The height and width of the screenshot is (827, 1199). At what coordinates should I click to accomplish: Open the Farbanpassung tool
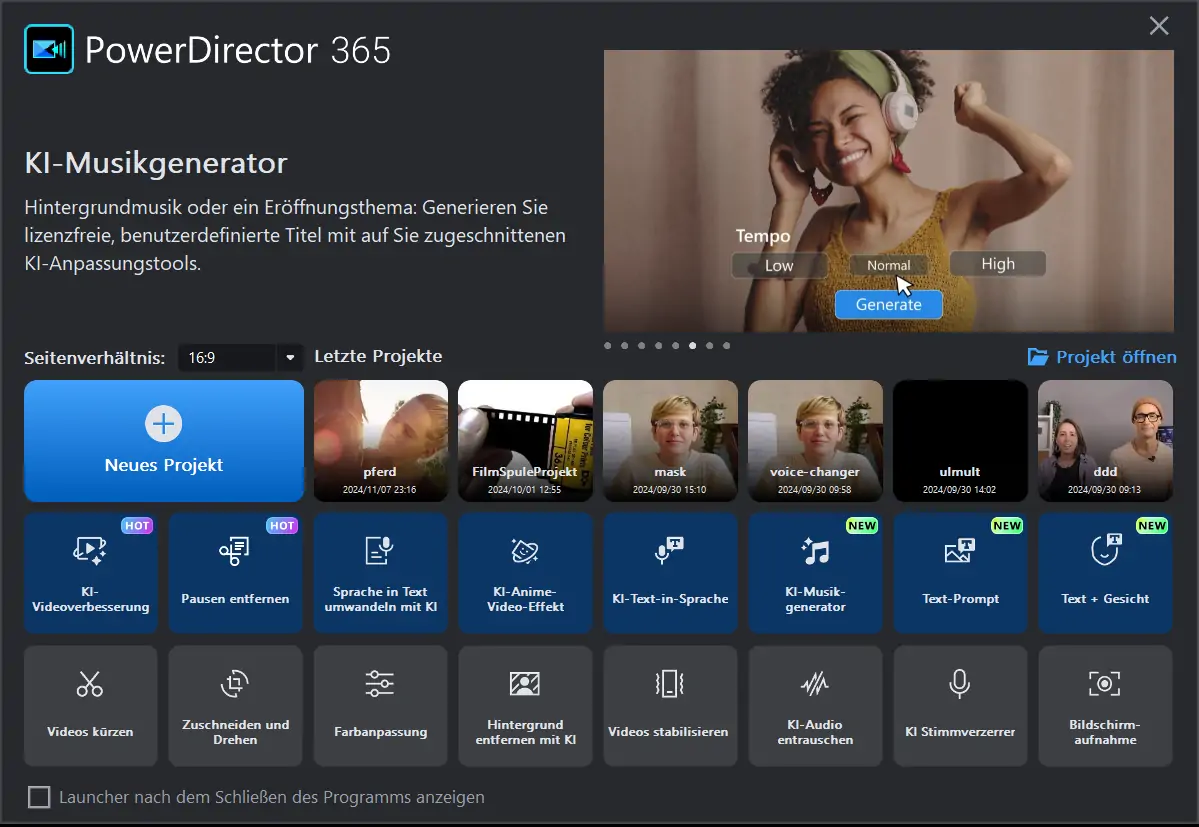380,705
